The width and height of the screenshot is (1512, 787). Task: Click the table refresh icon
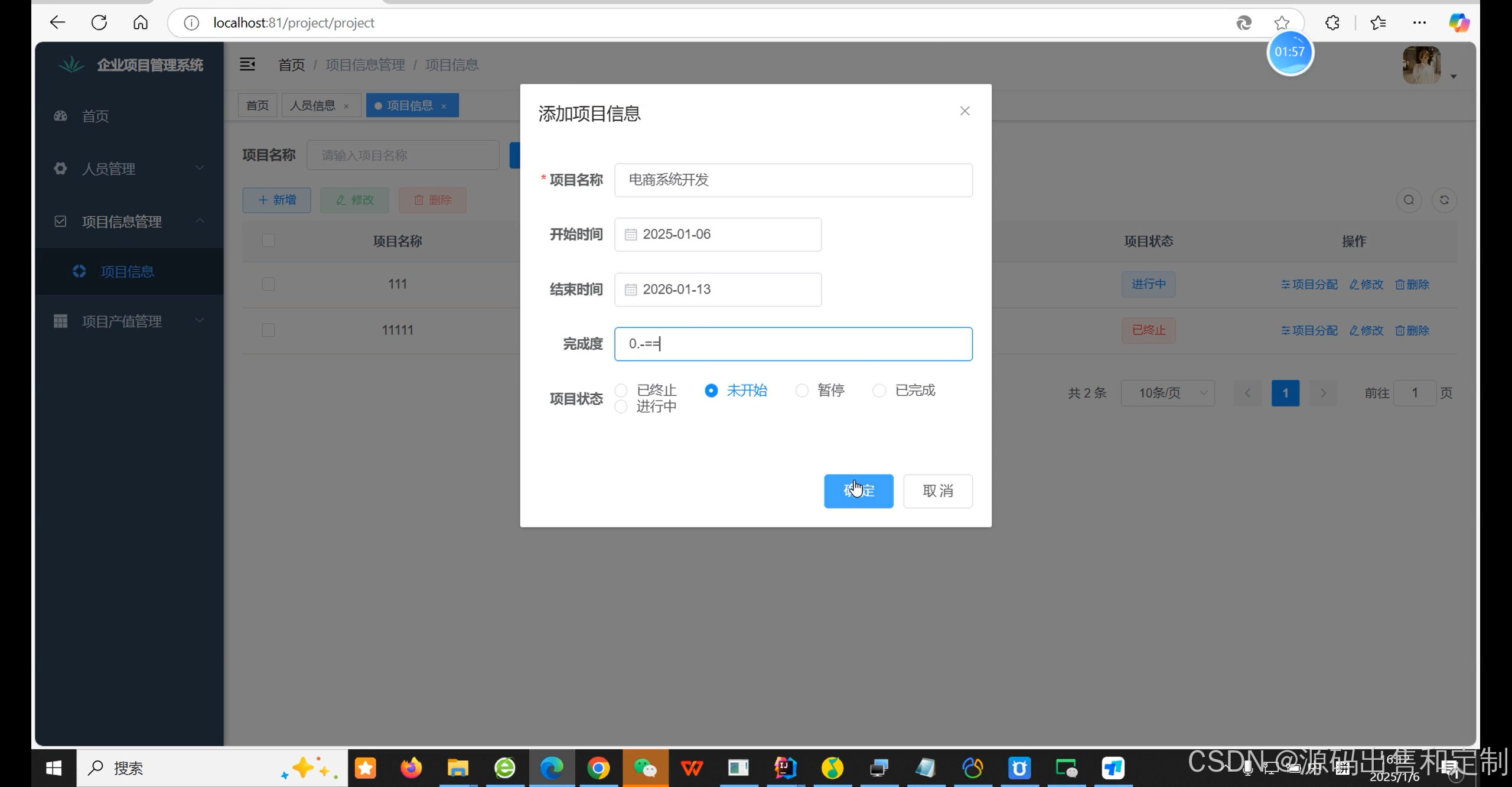pyautogui.click(x=1444, y=200)
